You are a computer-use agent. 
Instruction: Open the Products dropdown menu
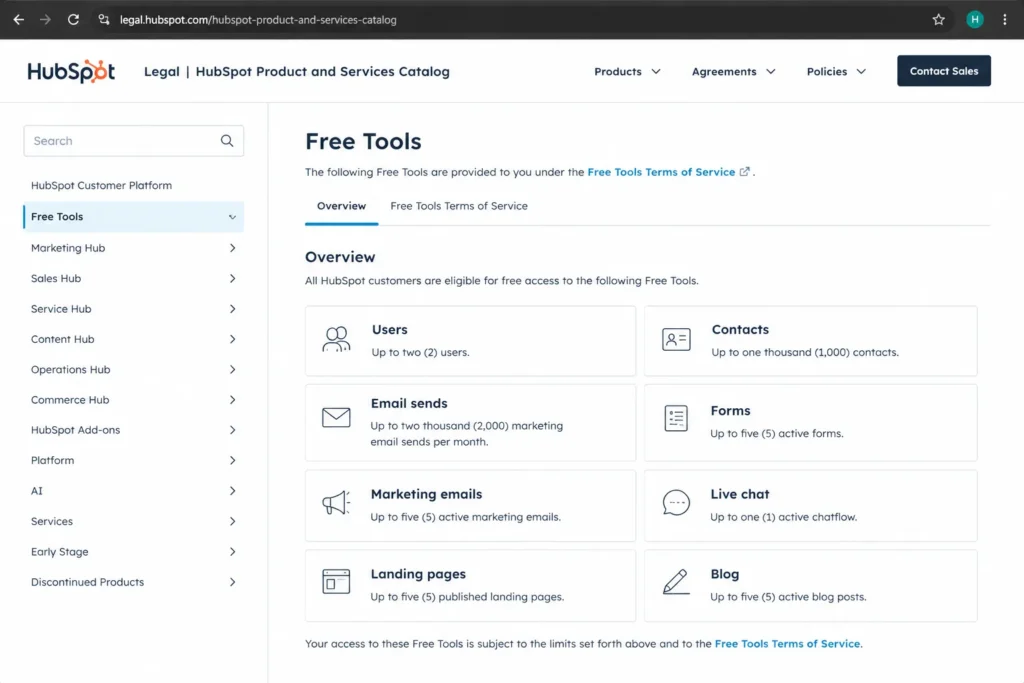point(627,71)
